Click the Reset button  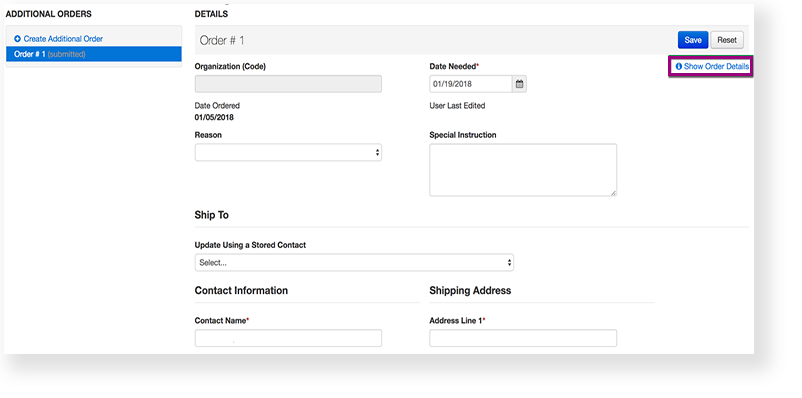tap(727, 40)
